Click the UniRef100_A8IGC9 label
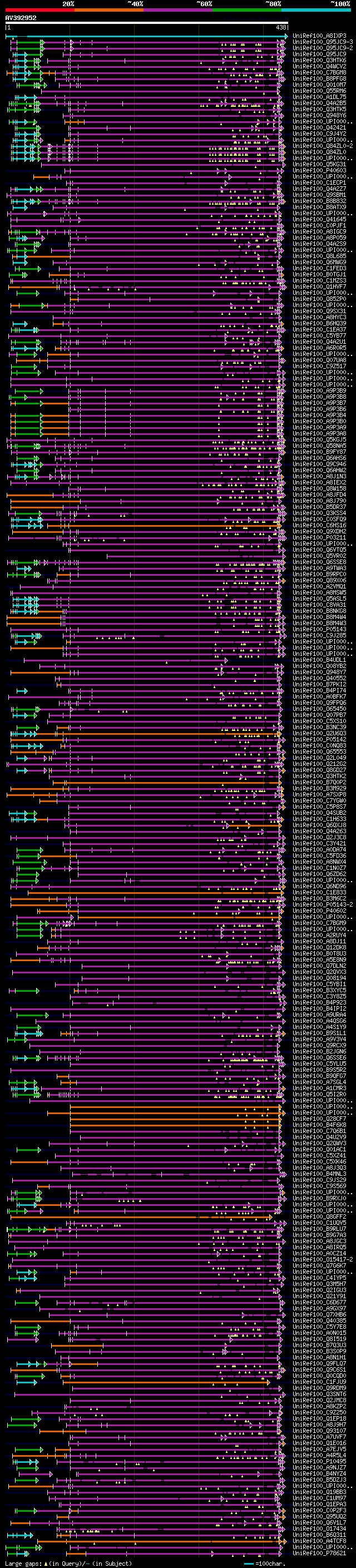This screenshot has width=356, height=1568. (319, 231)
